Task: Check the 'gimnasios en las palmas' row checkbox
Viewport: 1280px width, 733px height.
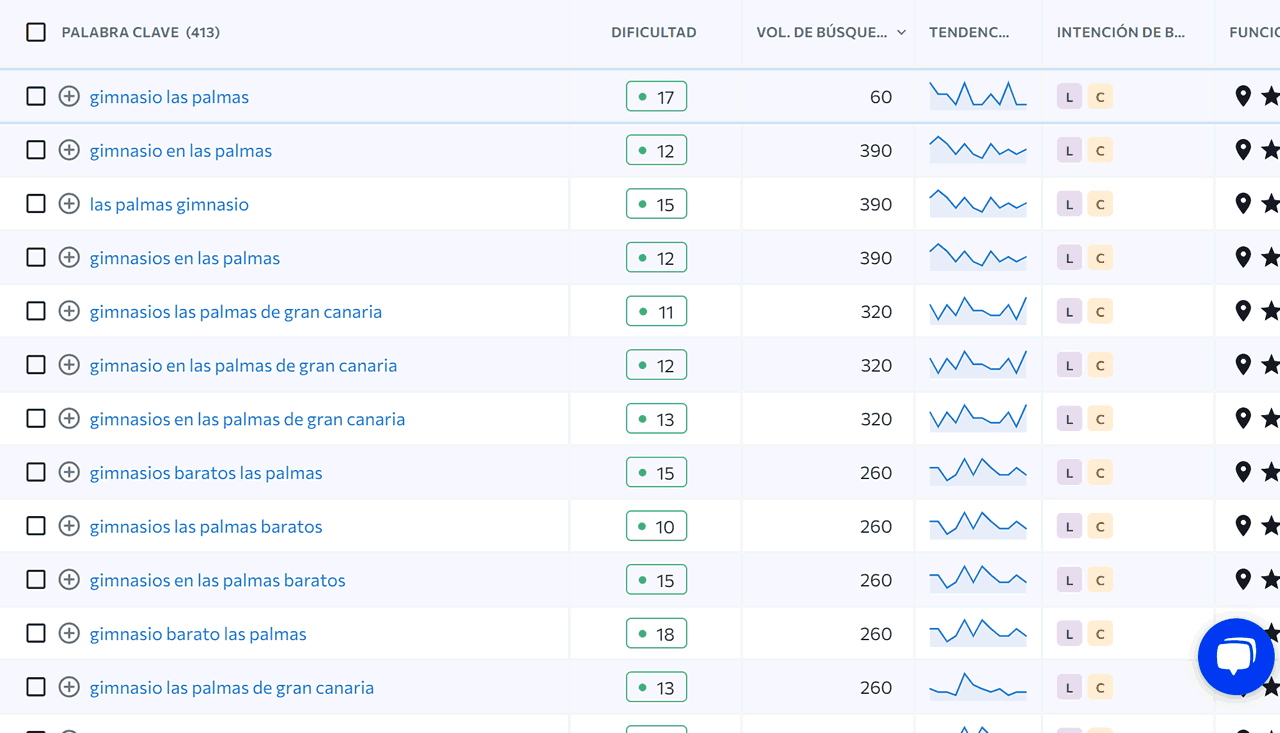Action: pyautogui.click(x=36, y=257)
